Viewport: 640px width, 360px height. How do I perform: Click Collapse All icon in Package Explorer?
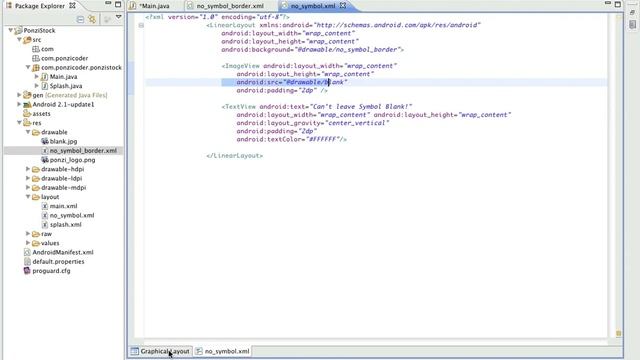click(80, 19)
